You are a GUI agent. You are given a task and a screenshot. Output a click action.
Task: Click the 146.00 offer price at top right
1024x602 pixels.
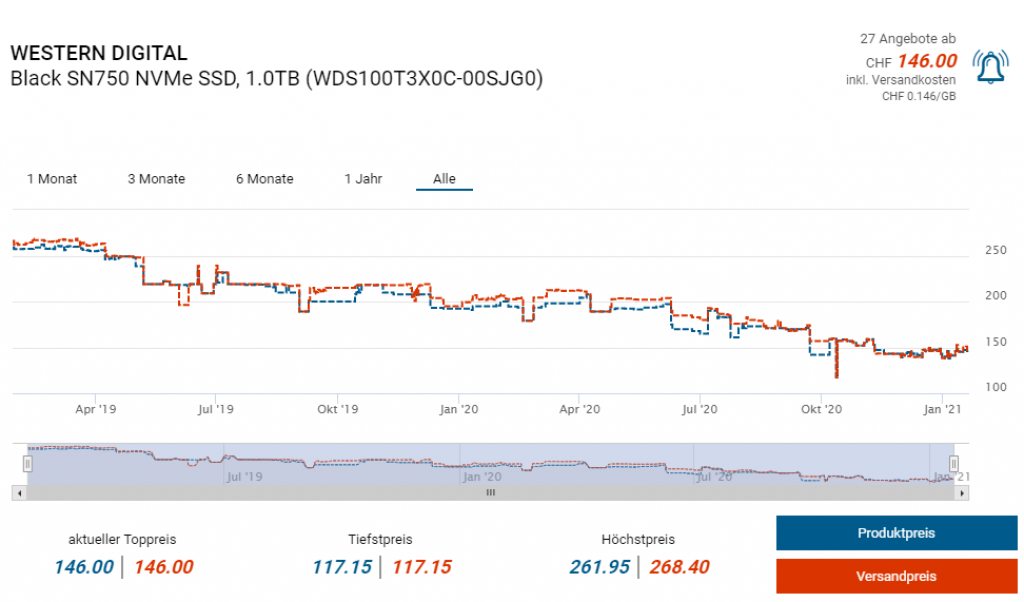(x=926, y=61)
